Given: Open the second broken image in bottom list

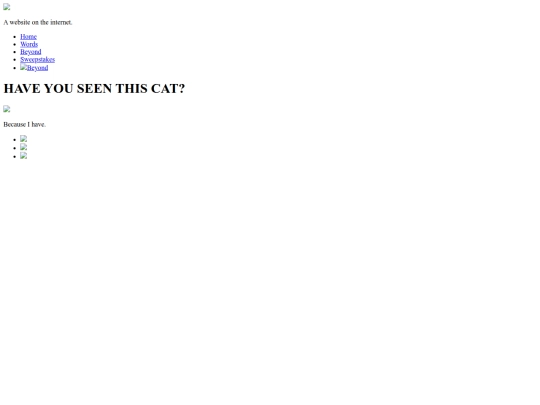Looking at the screenshot, I should (23, 147).
